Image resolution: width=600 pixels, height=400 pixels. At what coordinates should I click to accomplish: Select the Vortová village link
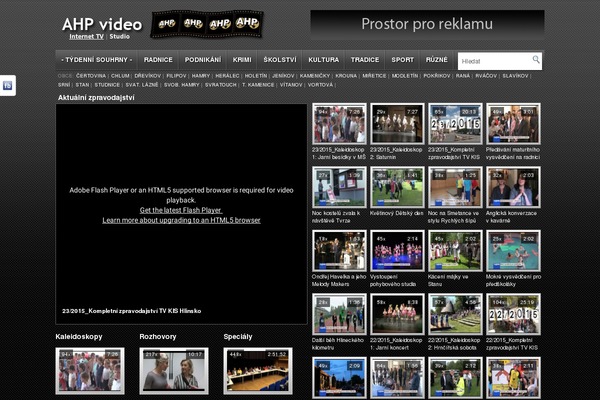(320, 85)
